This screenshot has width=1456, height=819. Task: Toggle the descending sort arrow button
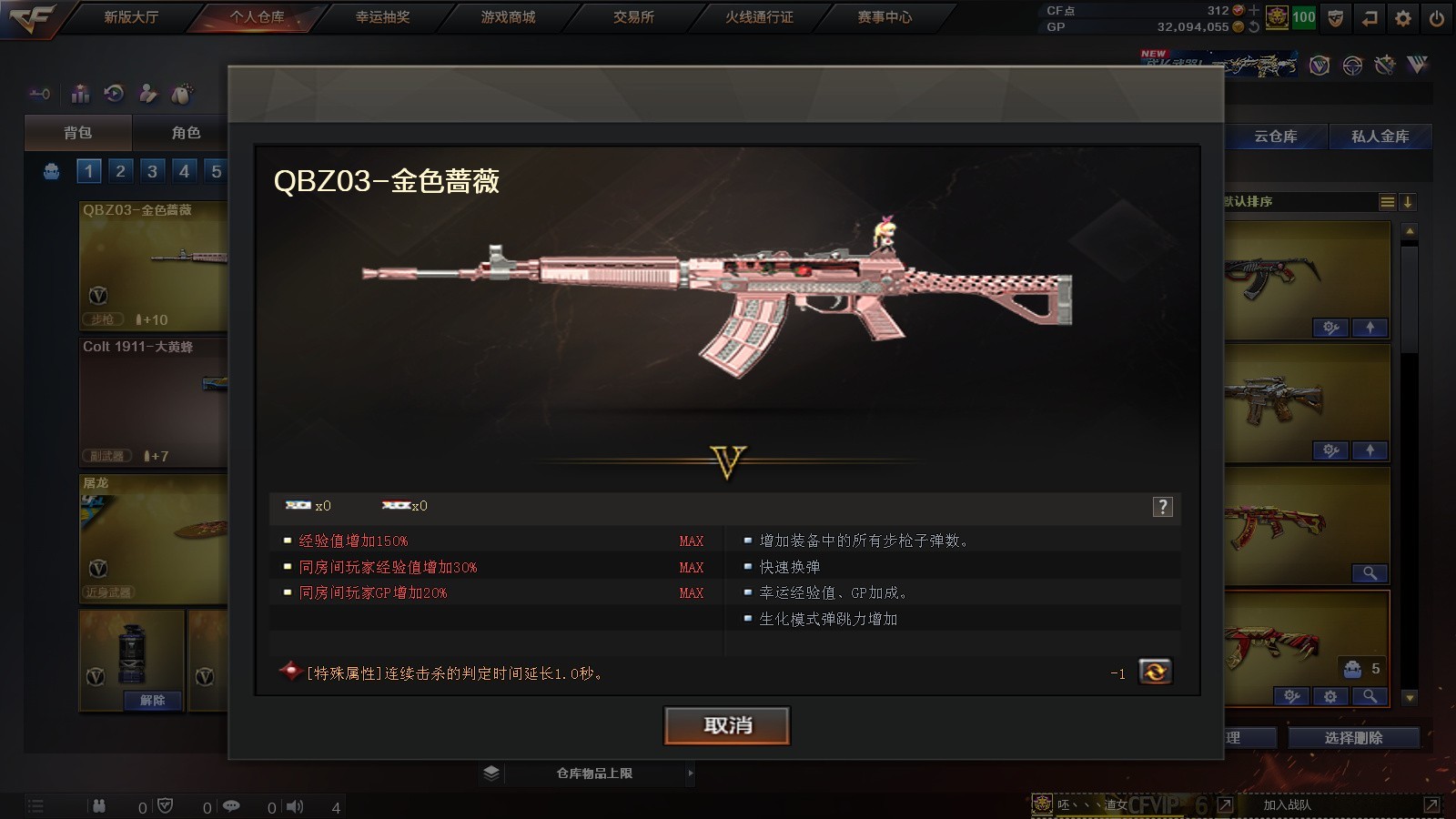(x=1407, y=202)
